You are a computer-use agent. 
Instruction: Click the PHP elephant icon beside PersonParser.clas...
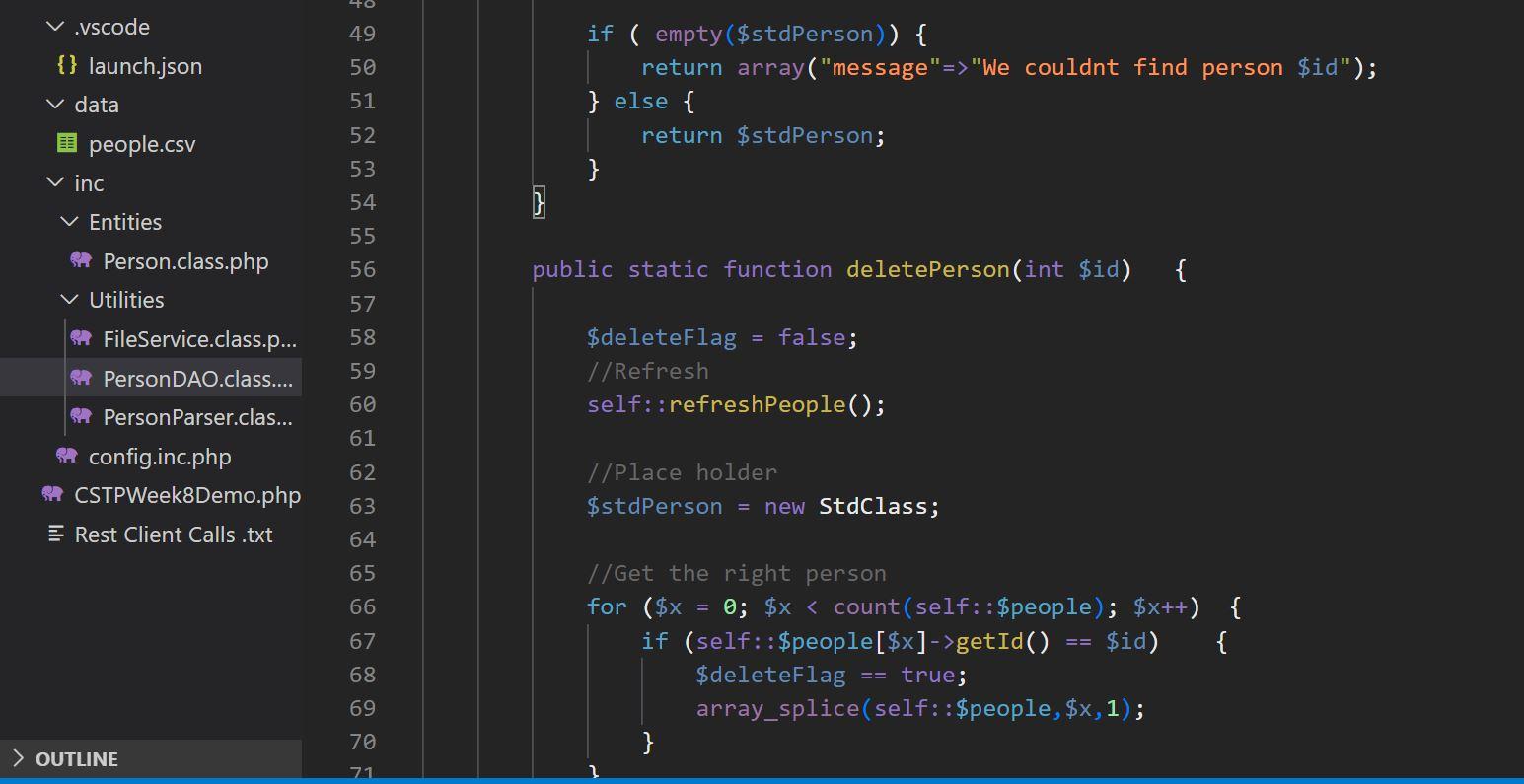coord(81,416)
